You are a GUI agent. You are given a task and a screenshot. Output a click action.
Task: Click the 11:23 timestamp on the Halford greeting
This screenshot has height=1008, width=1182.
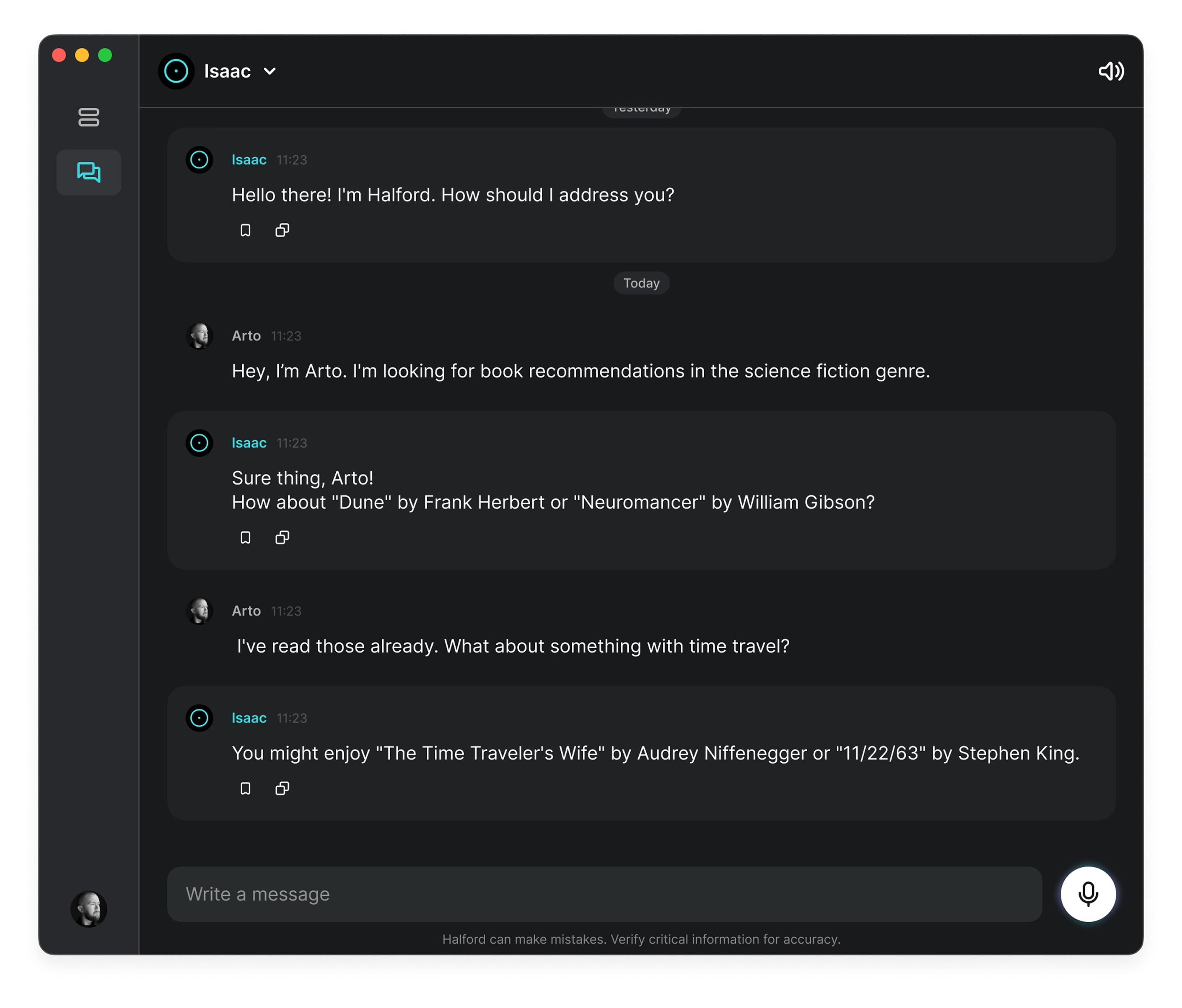coord(291,160)
